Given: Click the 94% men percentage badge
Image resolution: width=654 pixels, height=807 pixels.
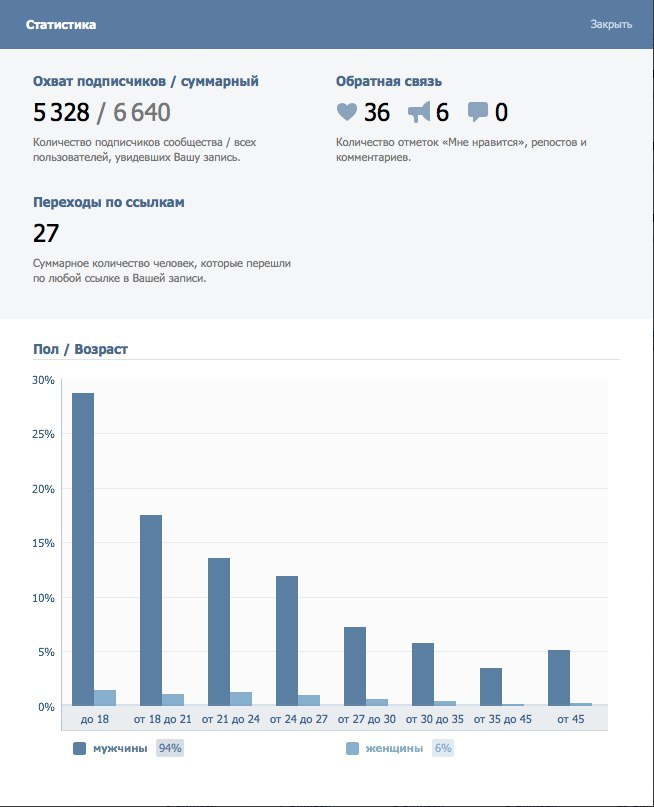Looking at the screenshot, I should [170, 748].
